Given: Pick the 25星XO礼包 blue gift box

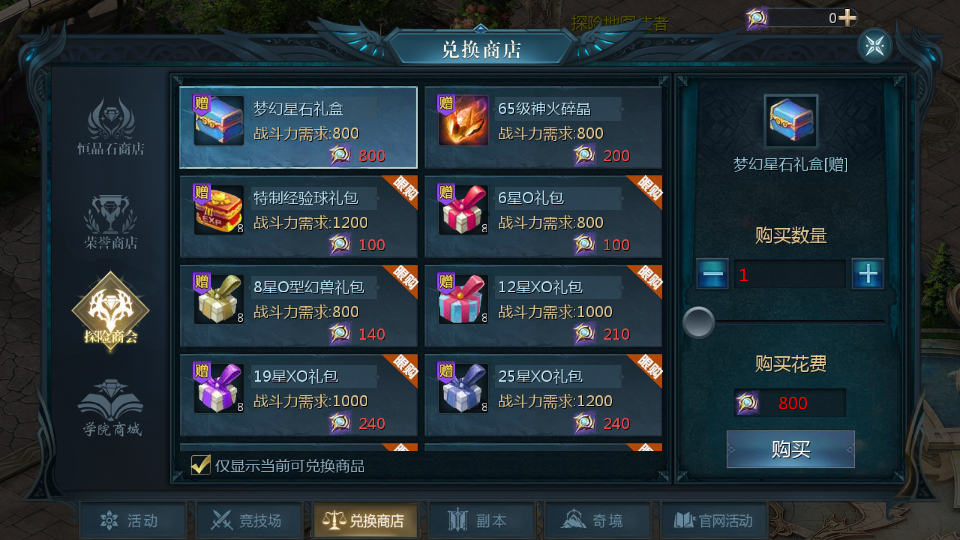Looking at the screenshot, I should (463, 388).
